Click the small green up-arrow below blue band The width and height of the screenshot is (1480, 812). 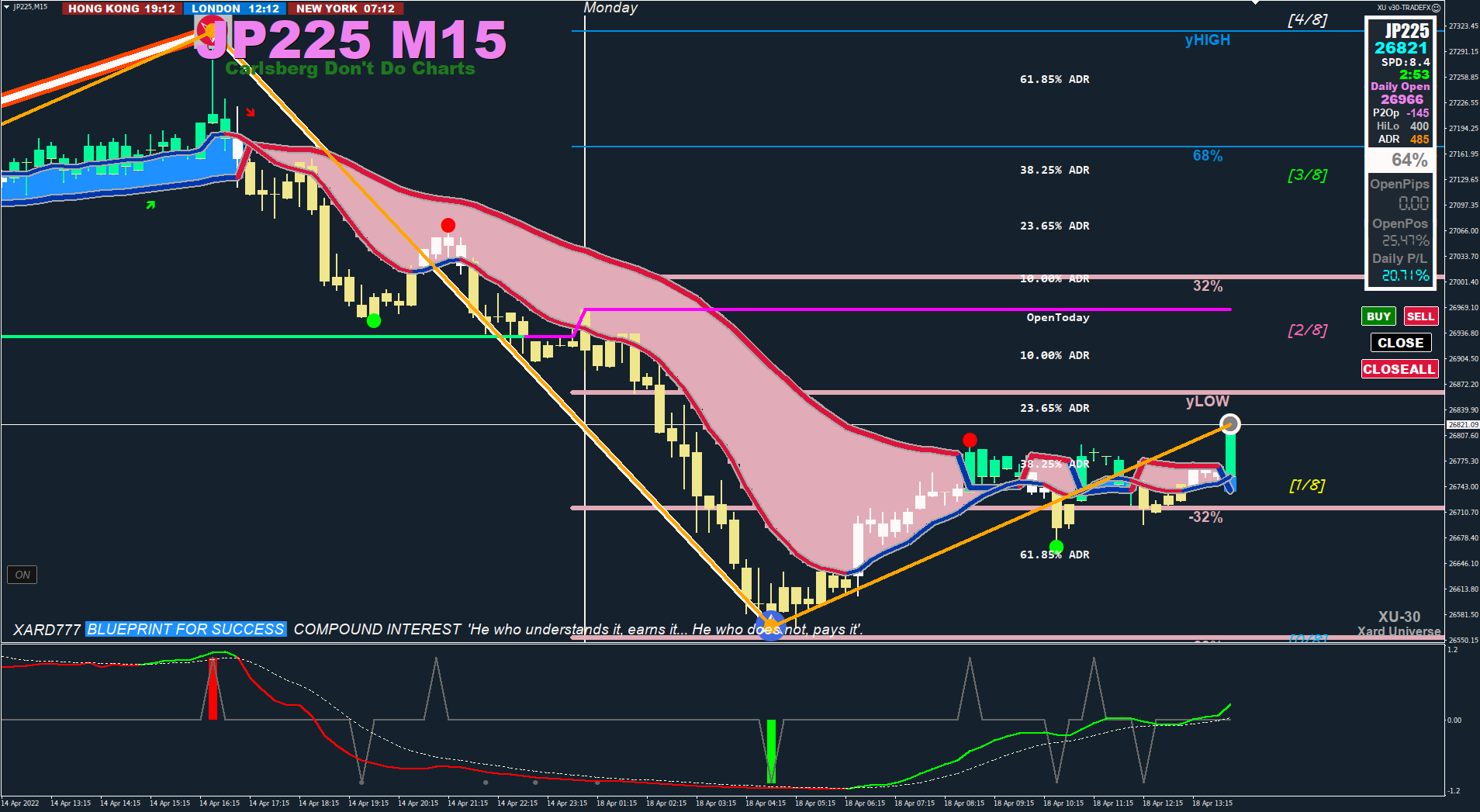point(150,206)
